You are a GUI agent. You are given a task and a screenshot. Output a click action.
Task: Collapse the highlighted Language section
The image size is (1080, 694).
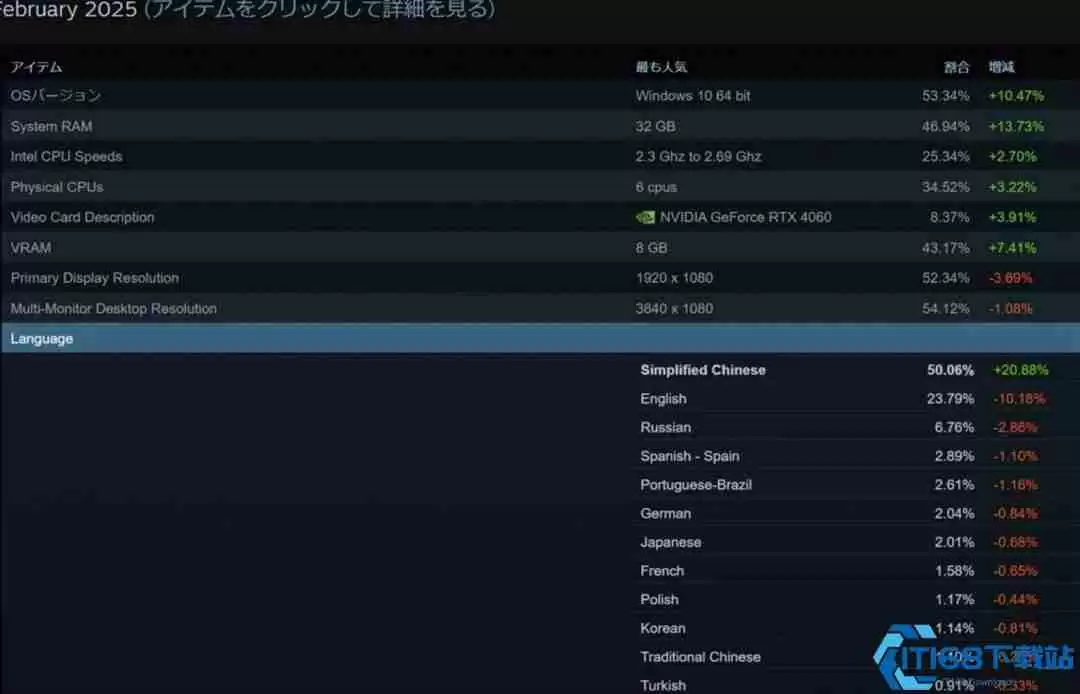tap(41, 338)
